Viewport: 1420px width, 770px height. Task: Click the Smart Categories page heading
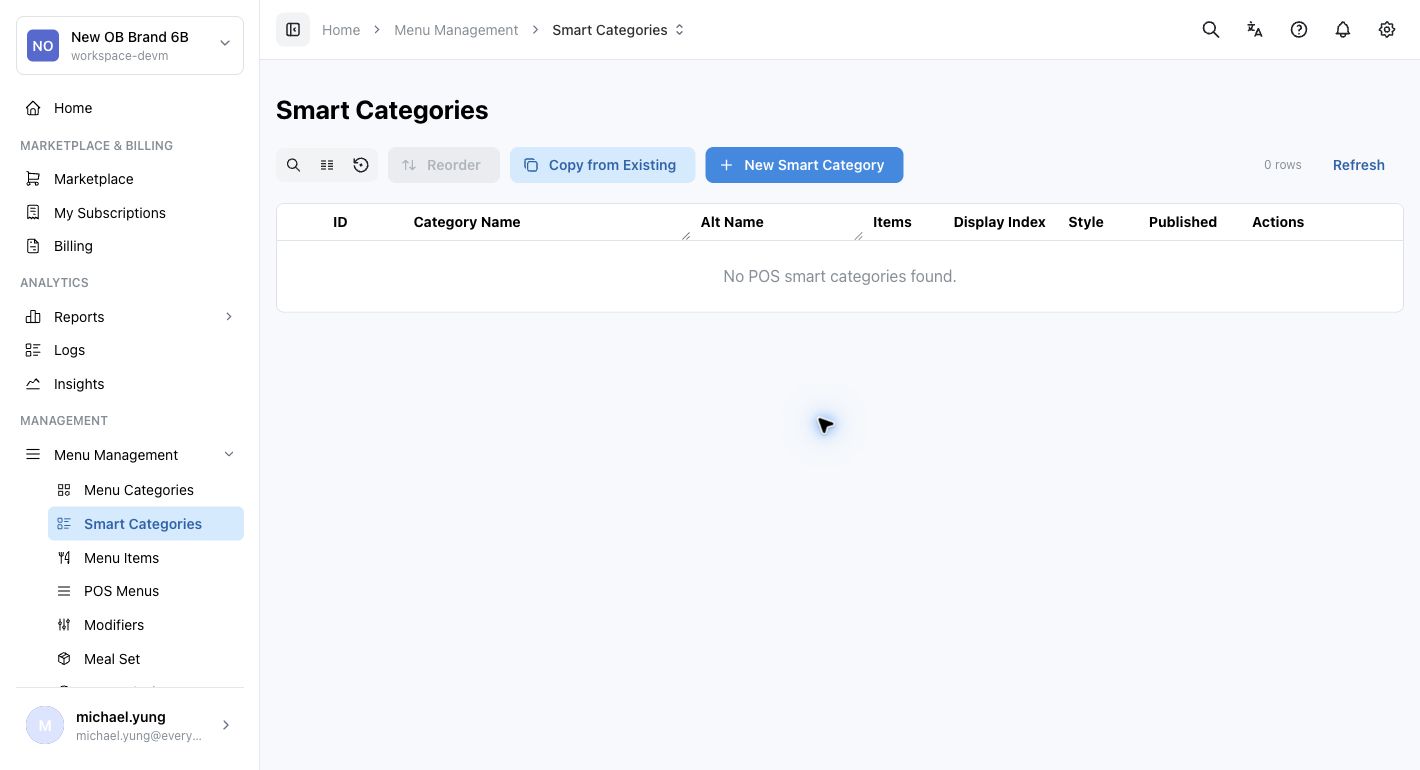(382, 110)
